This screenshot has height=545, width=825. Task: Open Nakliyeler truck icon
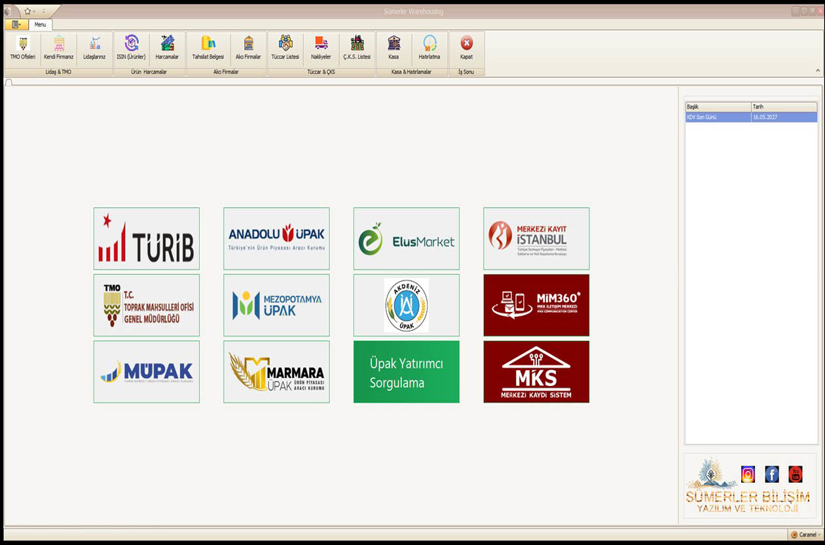tap(321, 48)
